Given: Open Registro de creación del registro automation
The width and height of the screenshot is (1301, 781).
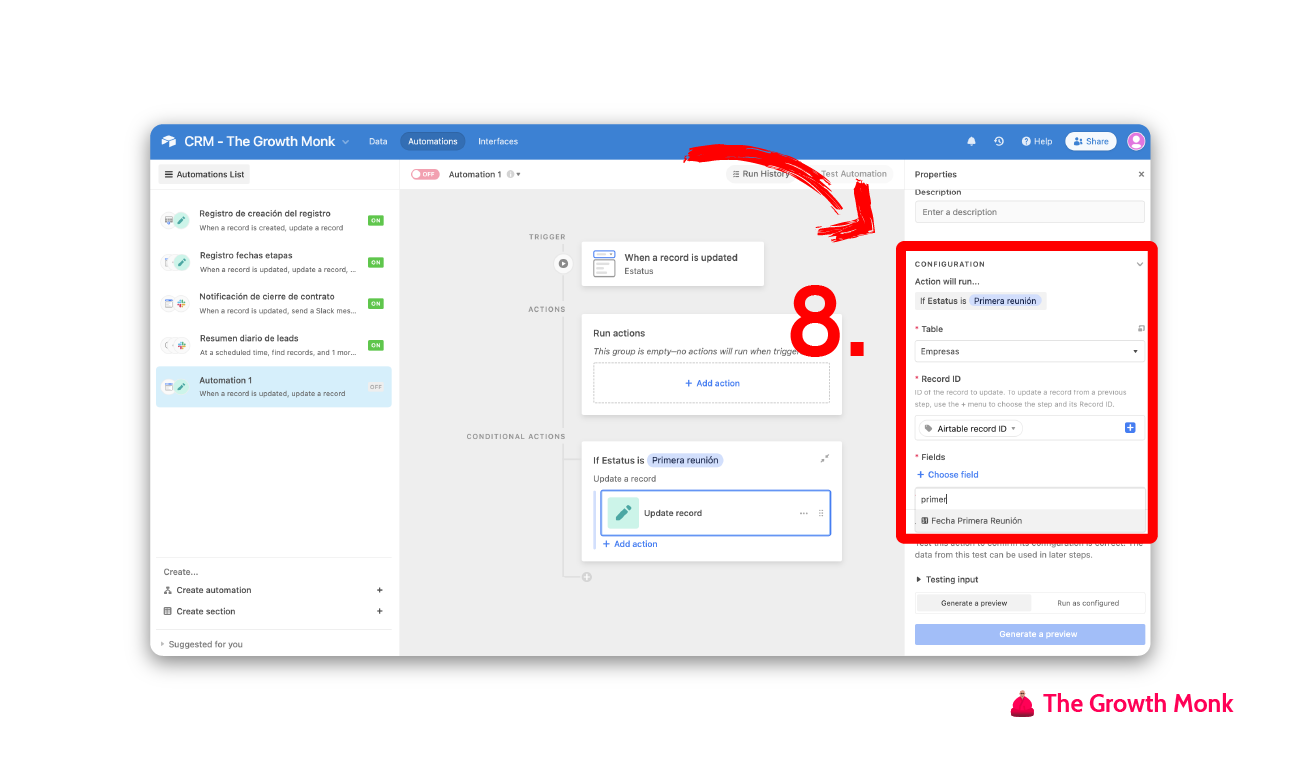Looking at the screenshot, I should 273,220.
